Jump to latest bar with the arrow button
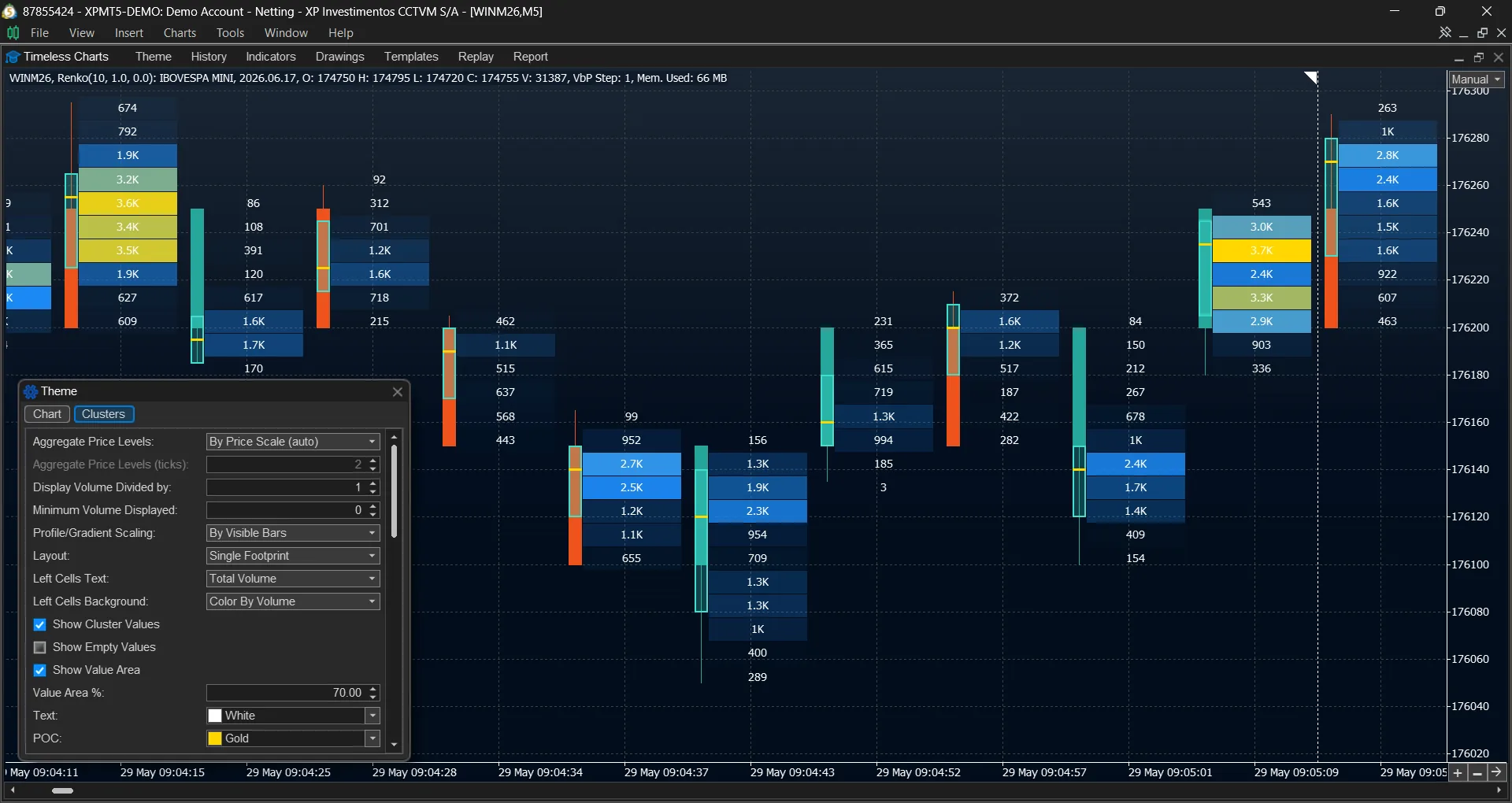The image size is (1512, 803). (x=1496, y=773)
